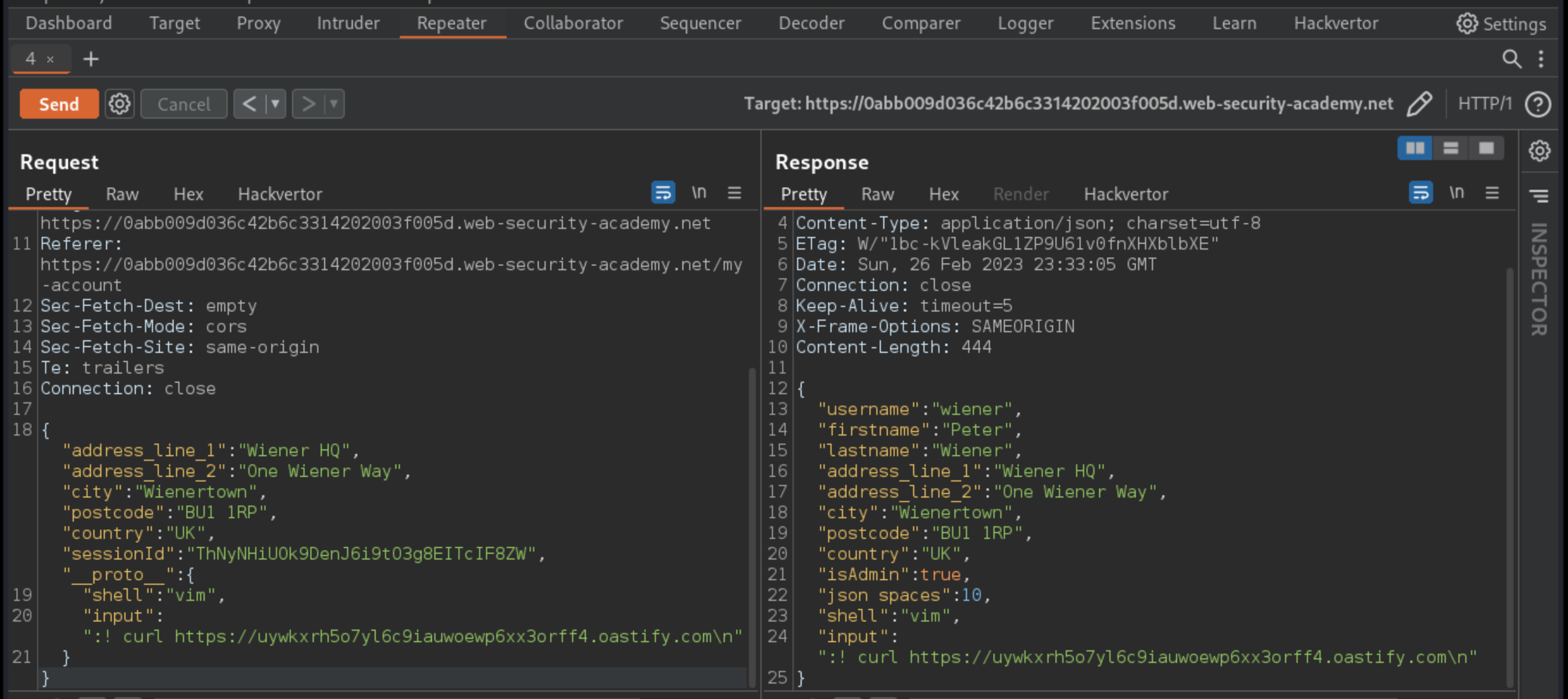This screenshot has height=699, width=1568.
Task: Select Response Raw view
Action: [877, 194]
